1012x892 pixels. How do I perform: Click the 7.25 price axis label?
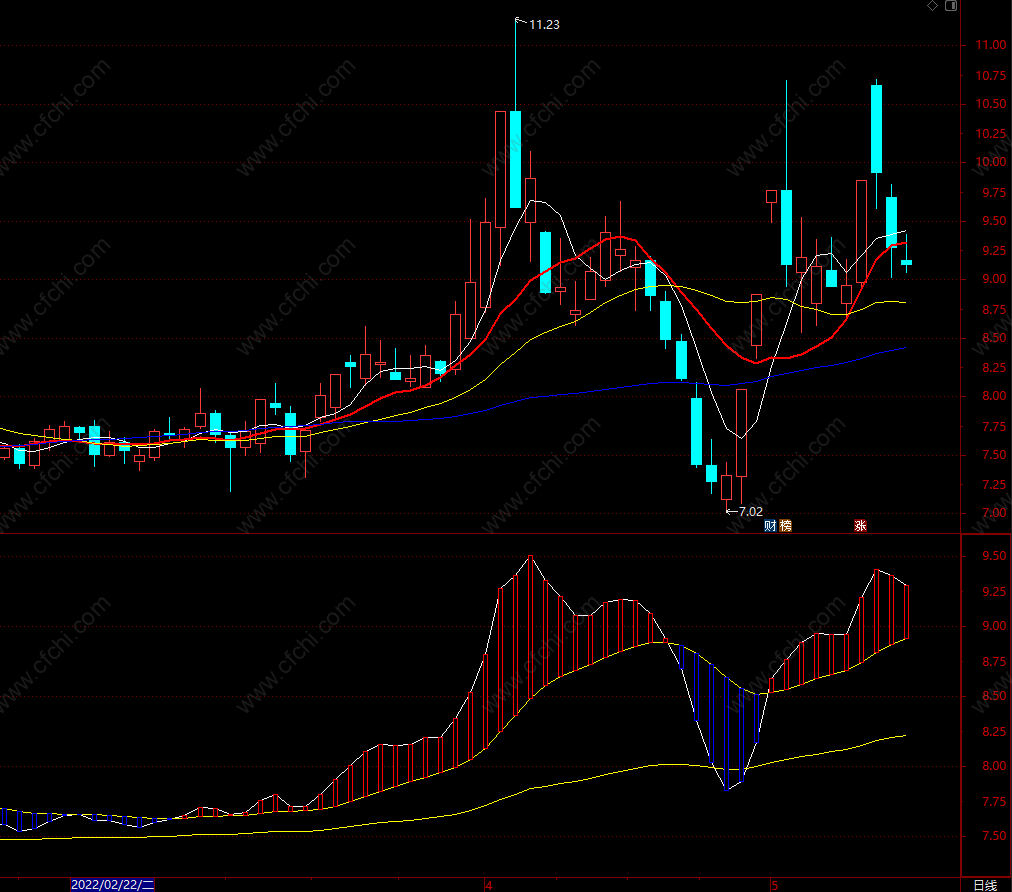tap(994, 484)
